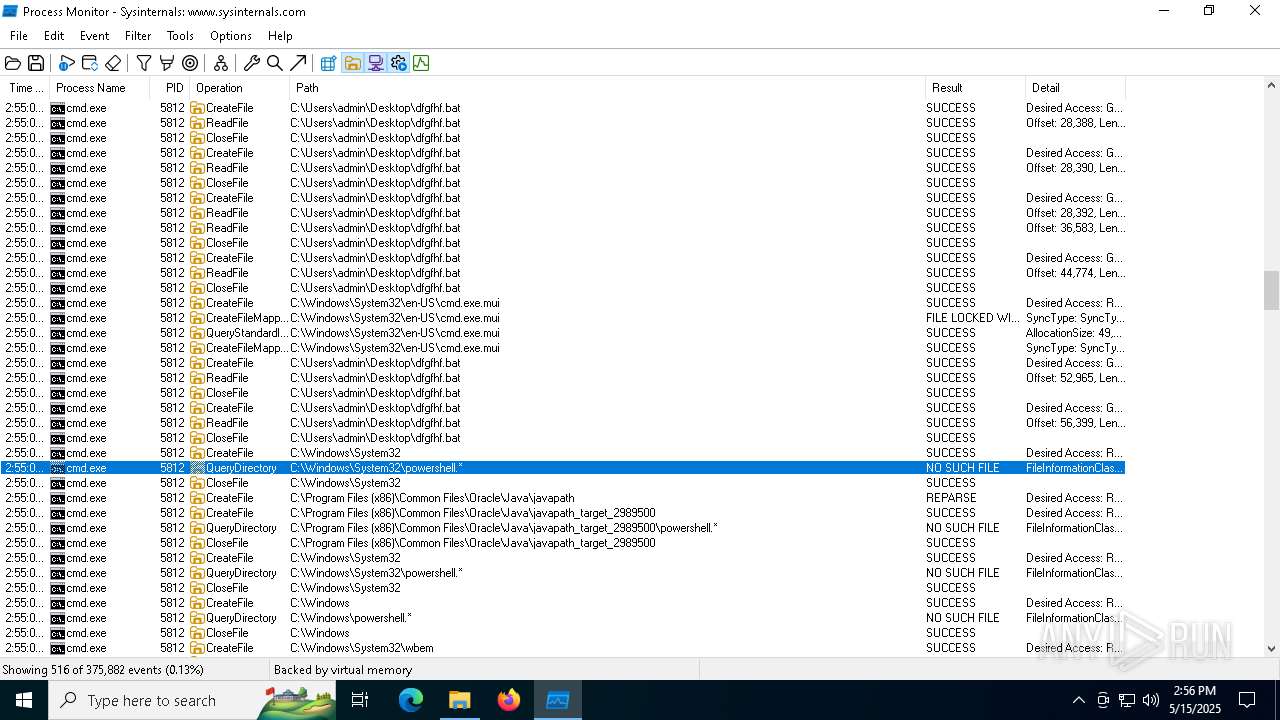This screenshot has width=1280, height=720.
Task: Open the Filter dialog via funnel icon
Action: pyautogui.click(x=144, y=63)
